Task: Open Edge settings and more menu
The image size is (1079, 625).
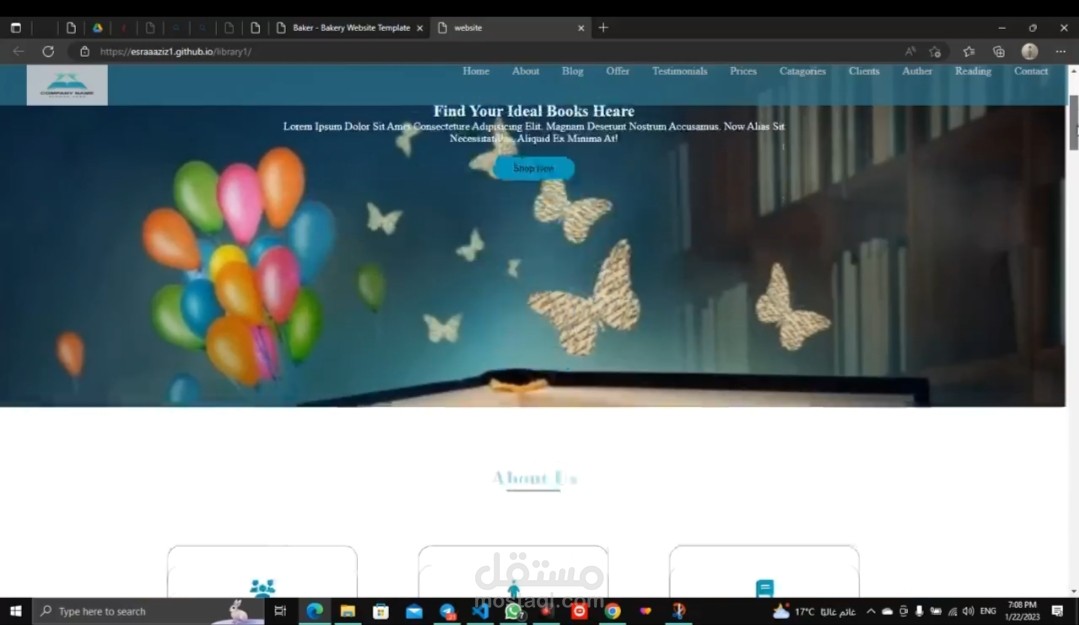Action: [x=1060, y=52]
